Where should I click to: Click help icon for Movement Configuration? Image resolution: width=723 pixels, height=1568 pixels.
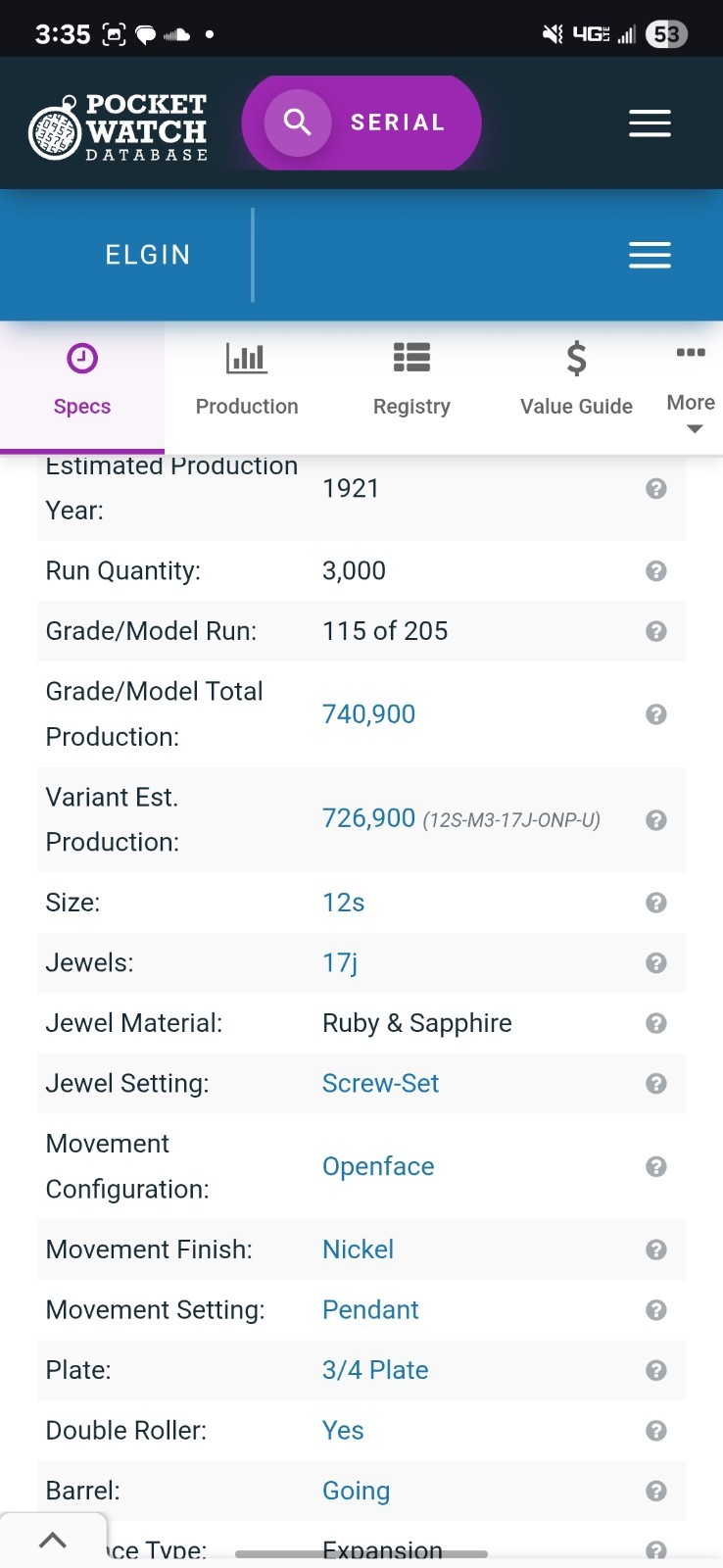click(656, 1166)
